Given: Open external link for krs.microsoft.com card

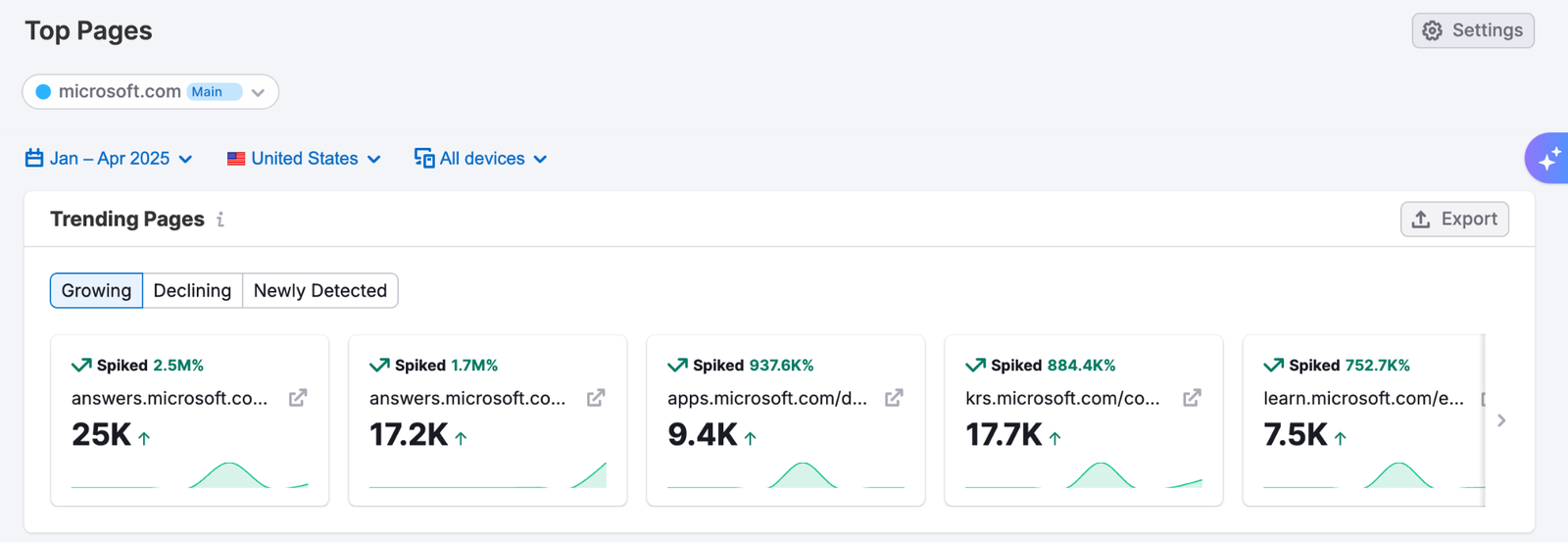Looking at the screenshot, I should (1192, 398).
